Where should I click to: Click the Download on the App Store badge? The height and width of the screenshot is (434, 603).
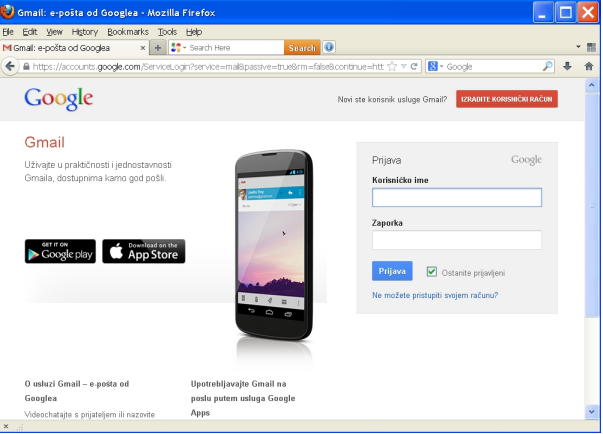(143, 251)
